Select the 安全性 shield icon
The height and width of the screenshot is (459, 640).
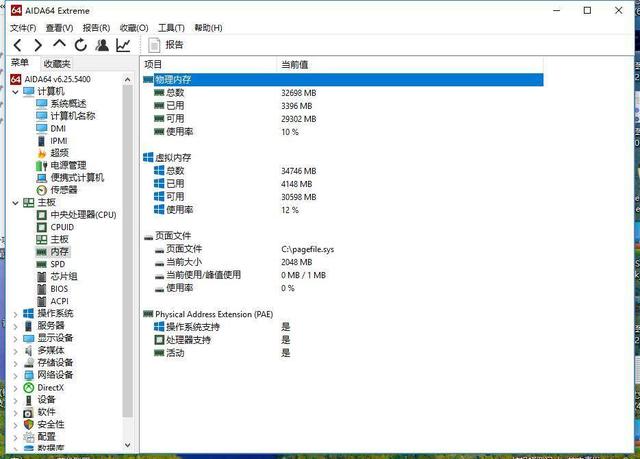(29, 425)
